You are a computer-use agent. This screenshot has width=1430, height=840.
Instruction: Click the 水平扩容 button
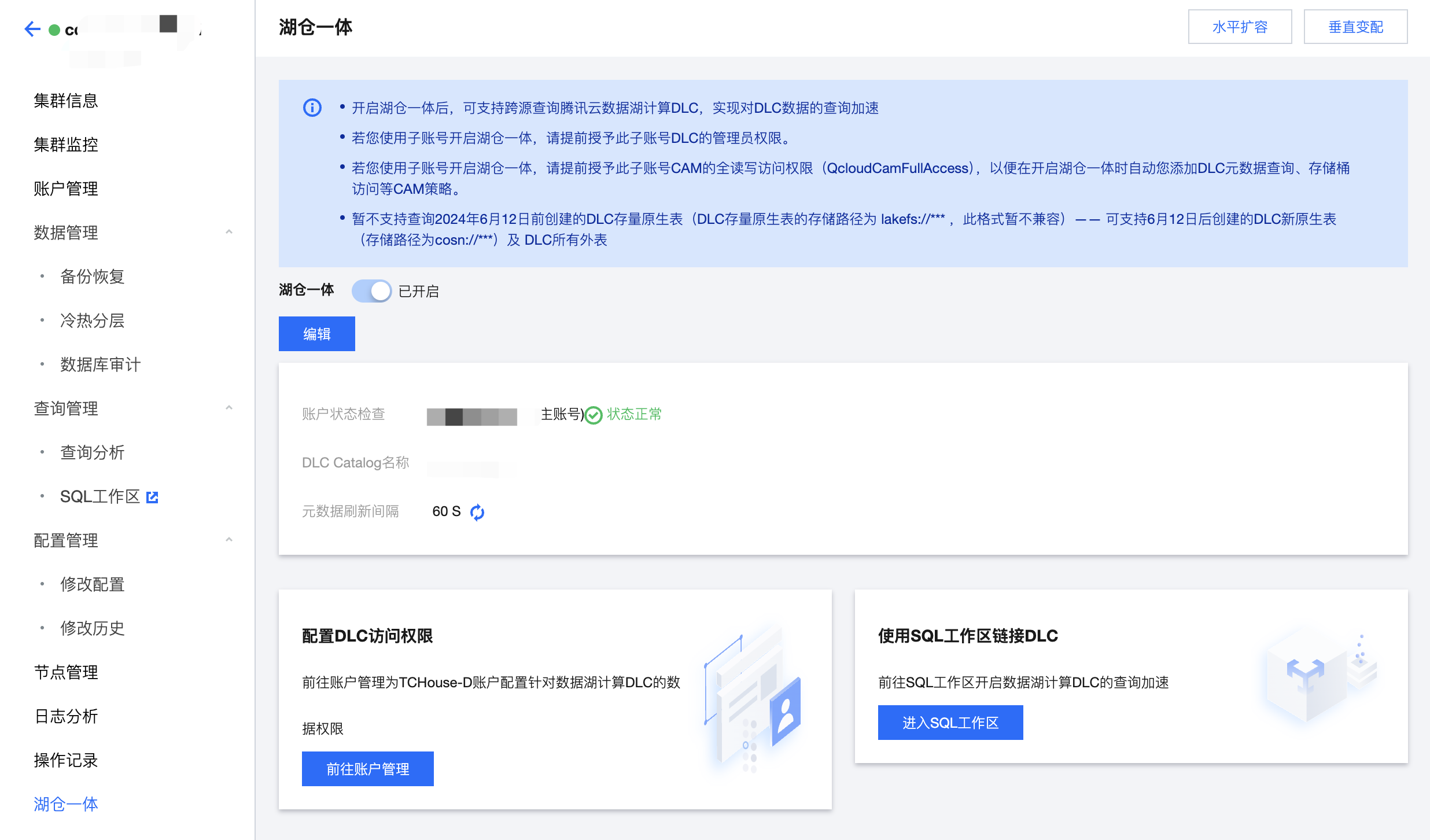pyautogui.click(x=1239, y=27)
